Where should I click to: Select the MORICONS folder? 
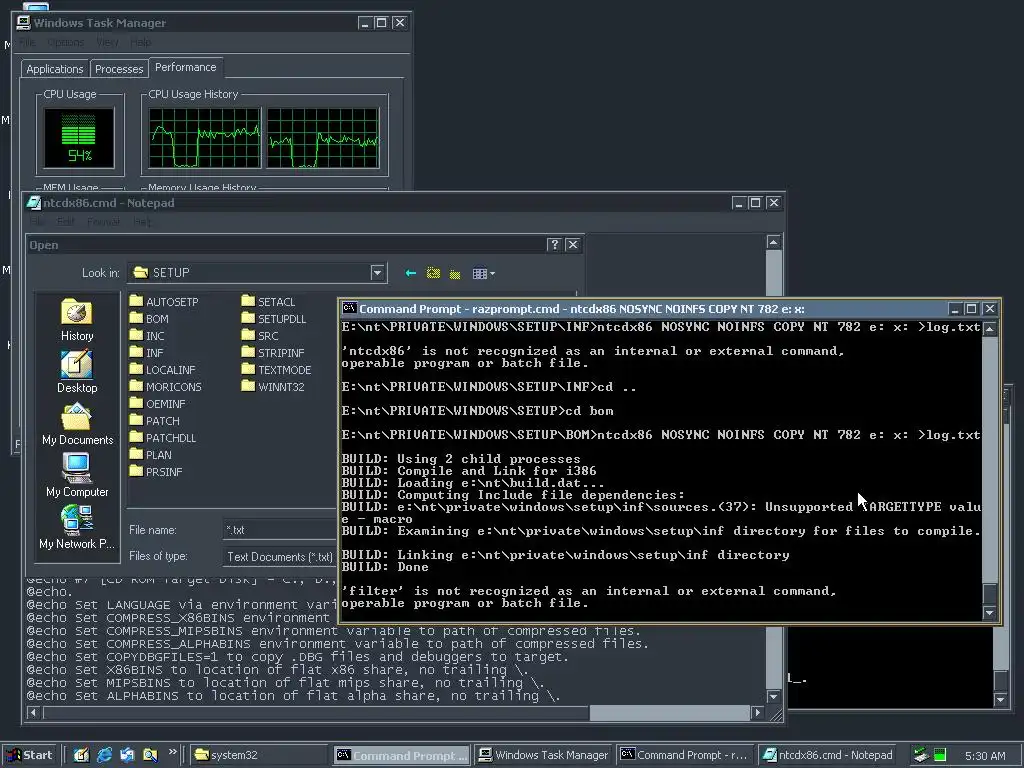[165, 387]
